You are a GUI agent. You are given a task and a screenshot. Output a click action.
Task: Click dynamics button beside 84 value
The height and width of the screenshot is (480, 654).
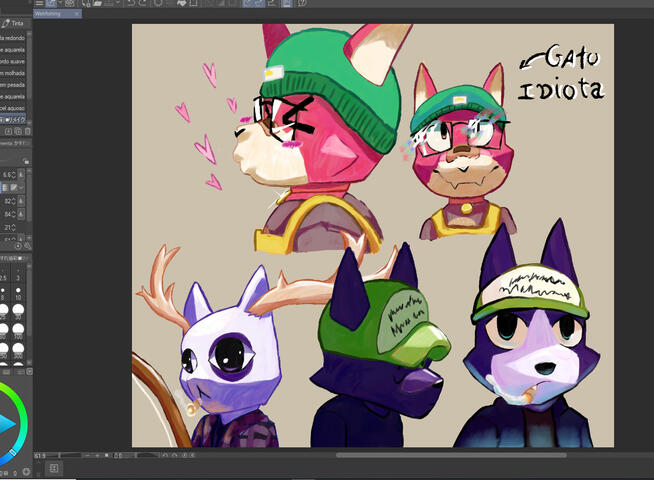tap(20, 214)
